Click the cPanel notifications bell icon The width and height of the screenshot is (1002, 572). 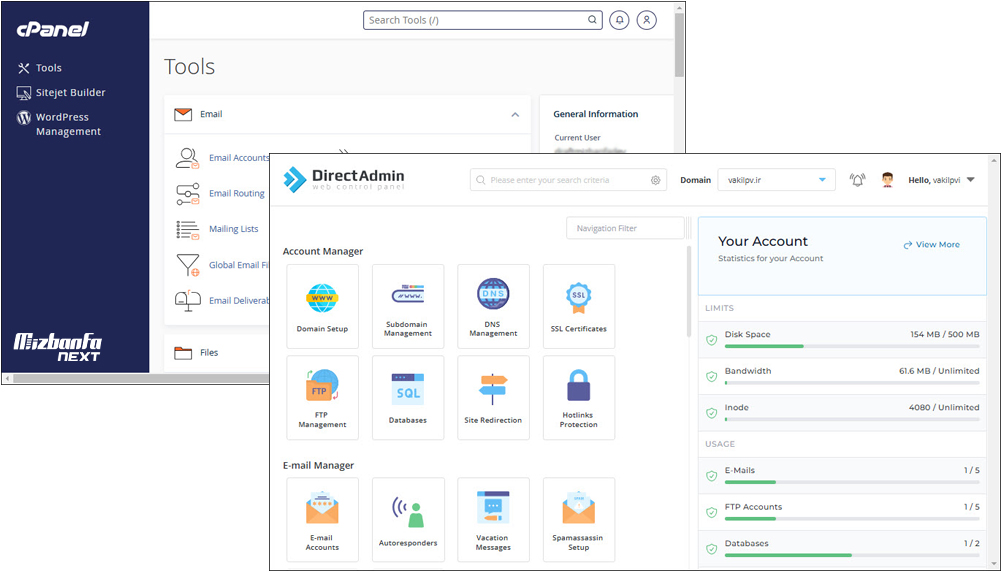pos(619,20)
